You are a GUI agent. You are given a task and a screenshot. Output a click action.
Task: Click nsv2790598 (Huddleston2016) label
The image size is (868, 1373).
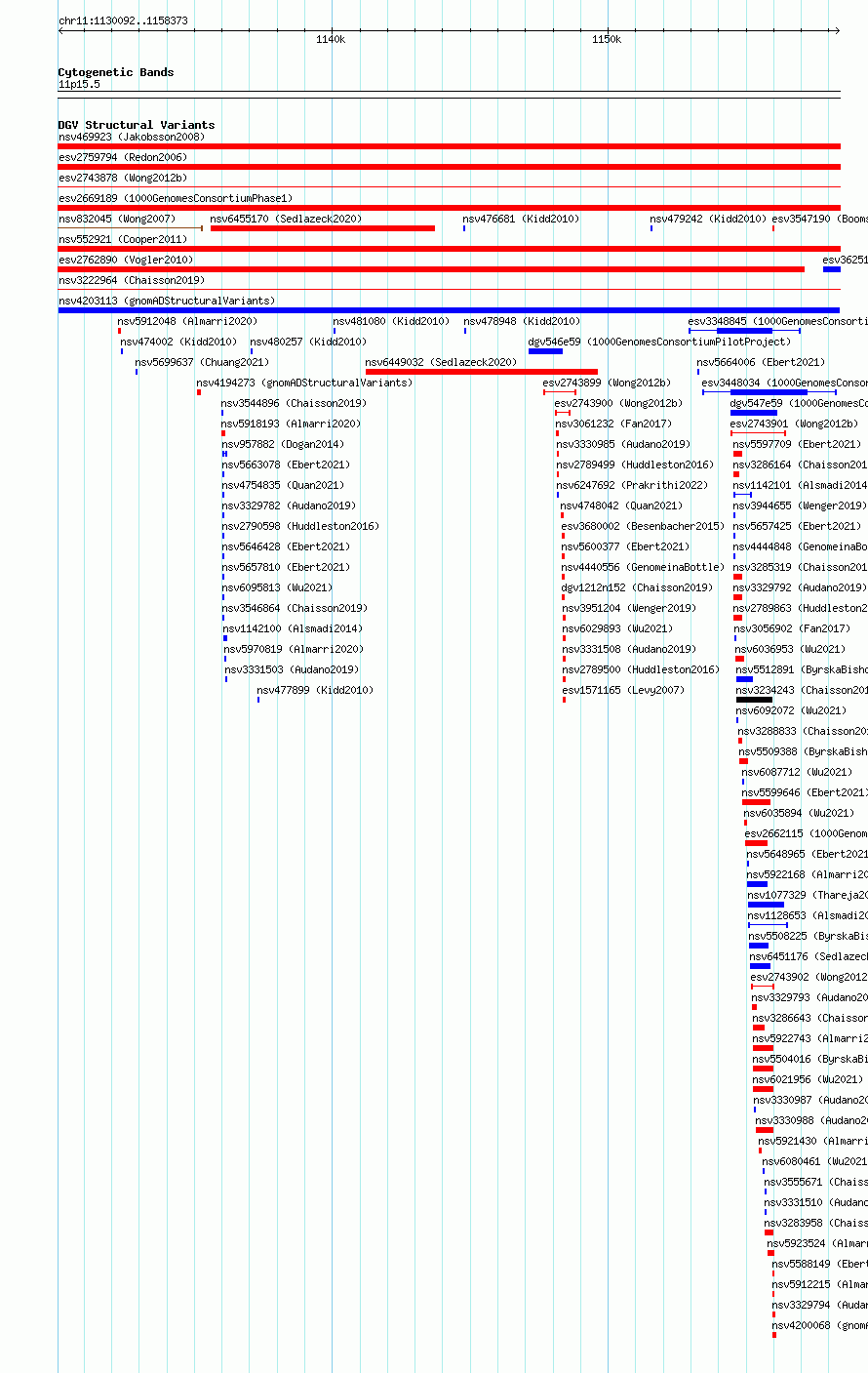[299, 526]
